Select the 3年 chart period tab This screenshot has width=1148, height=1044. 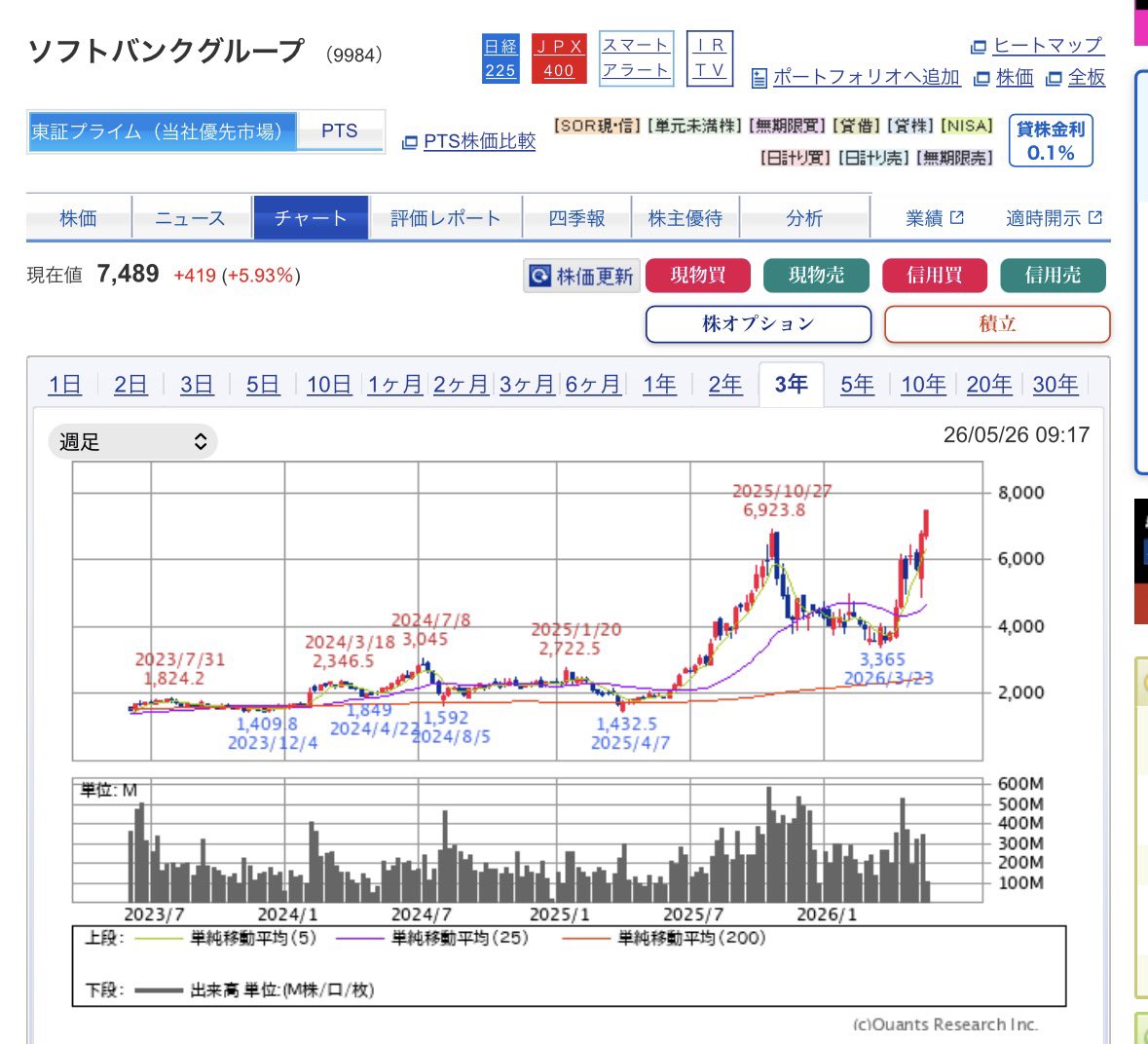792,385
